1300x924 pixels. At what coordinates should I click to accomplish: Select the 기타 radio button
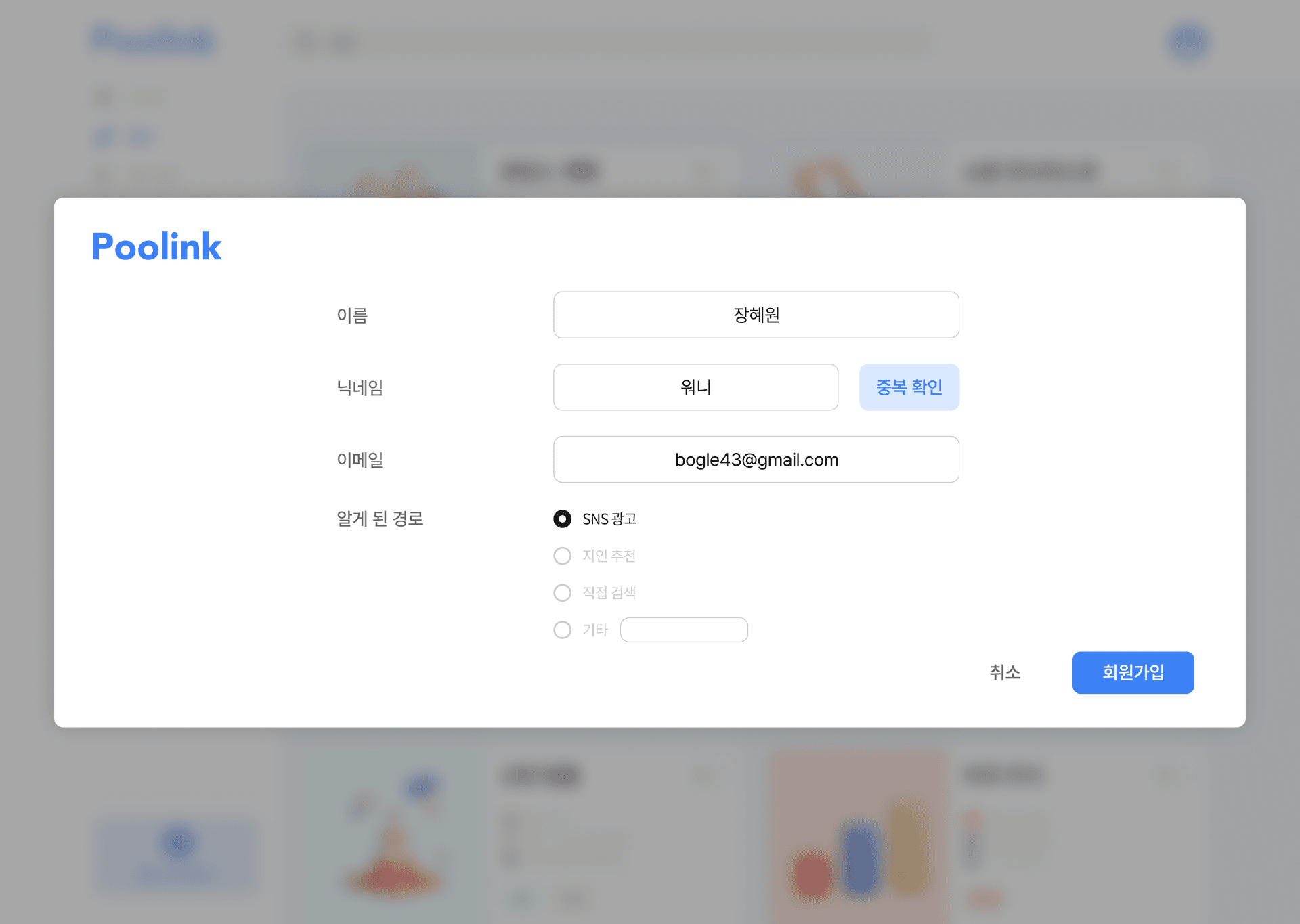562,630
